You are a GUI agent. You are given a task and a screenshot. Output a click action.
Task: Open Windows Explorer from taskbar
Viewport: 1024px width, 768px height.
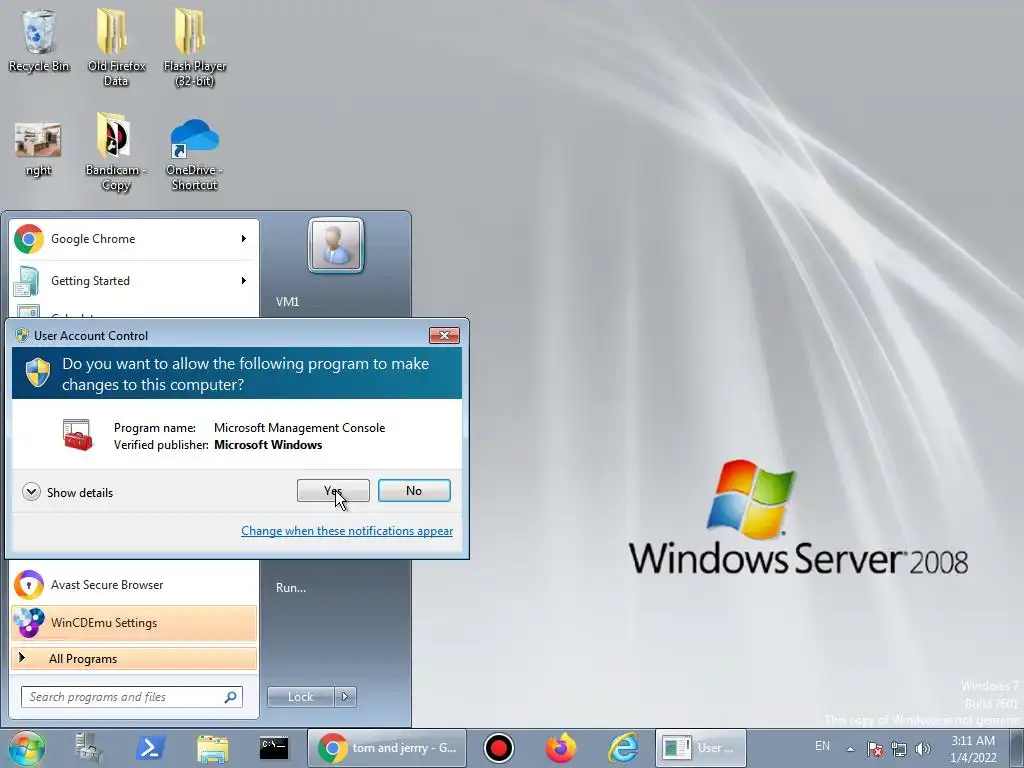(x=212, y=748)
